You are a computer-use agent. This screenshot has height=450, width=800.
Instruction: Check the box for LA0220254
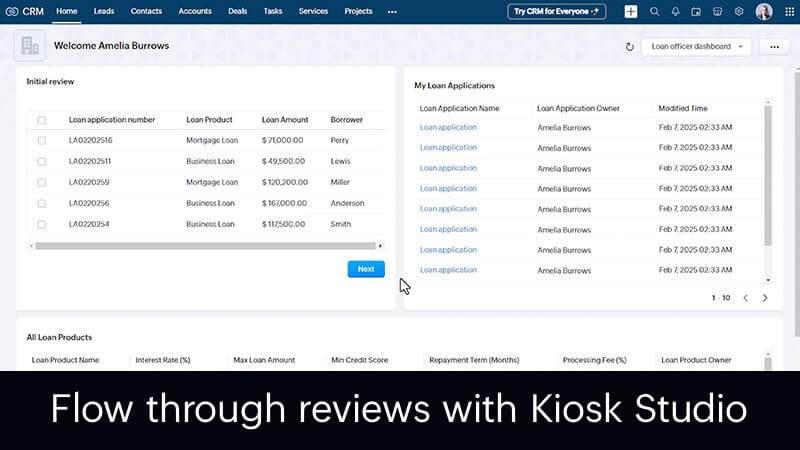42,224
